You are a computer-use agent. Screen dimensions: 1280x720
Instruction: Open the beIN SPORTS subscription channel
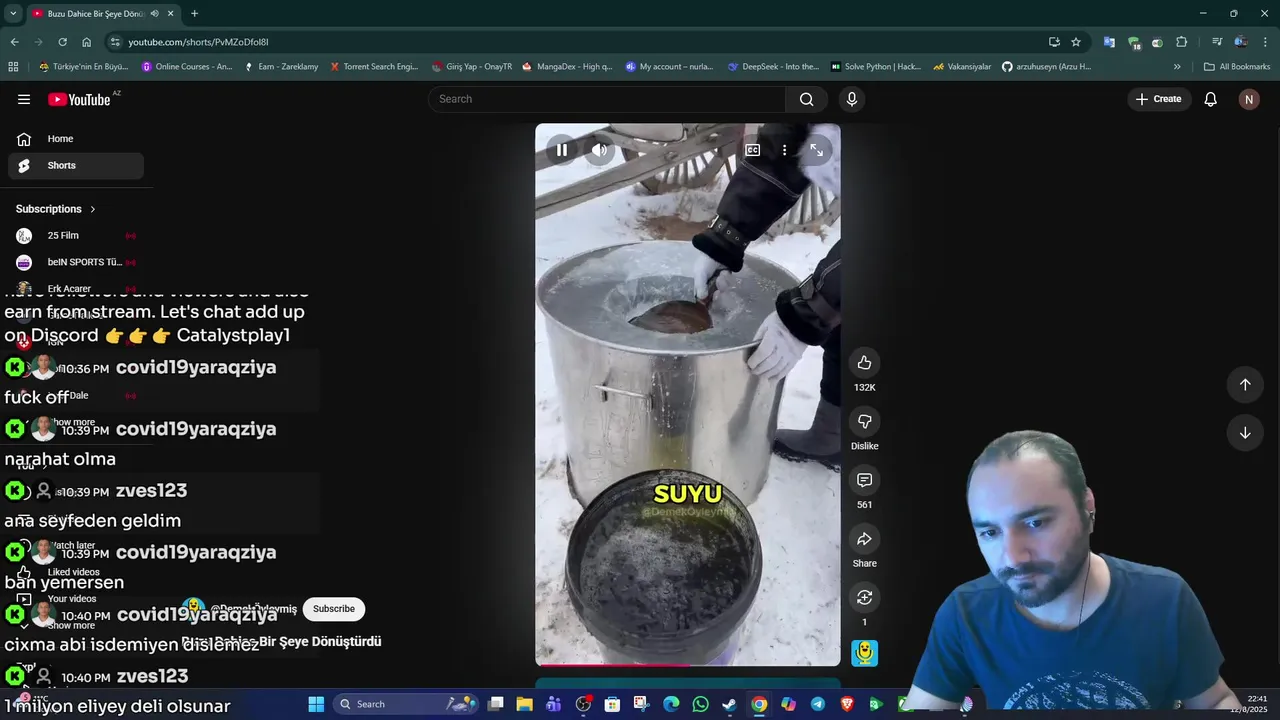76,262
